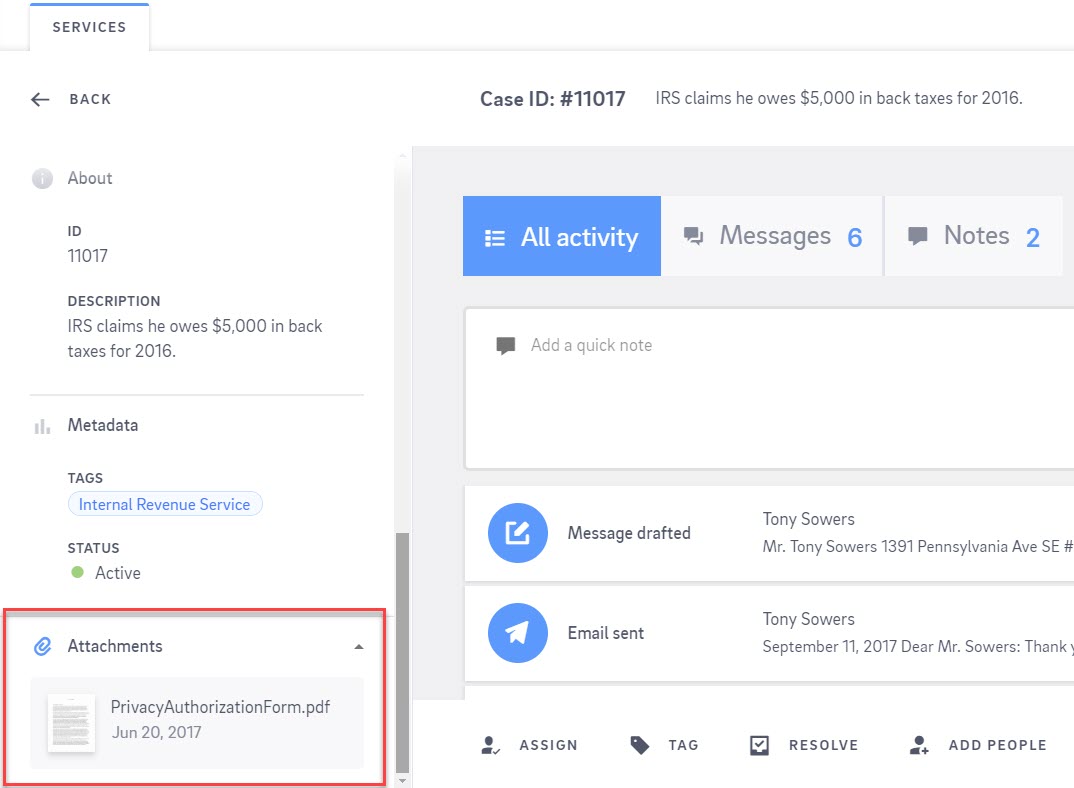Switch to the Messages tab
1074x788 pixels.
[772, 236]
